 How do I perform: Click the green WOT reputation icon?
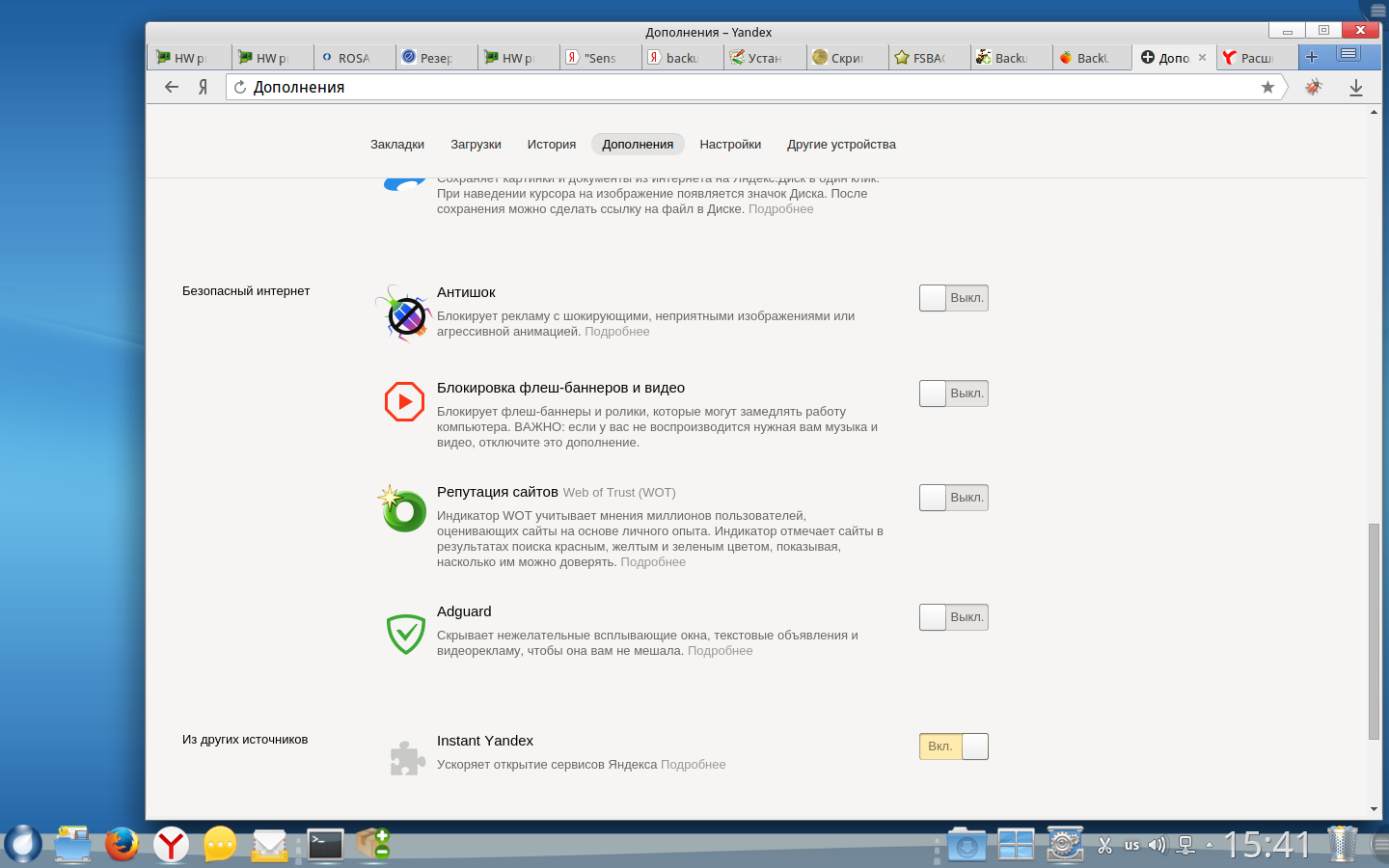[x=402, y=508]
